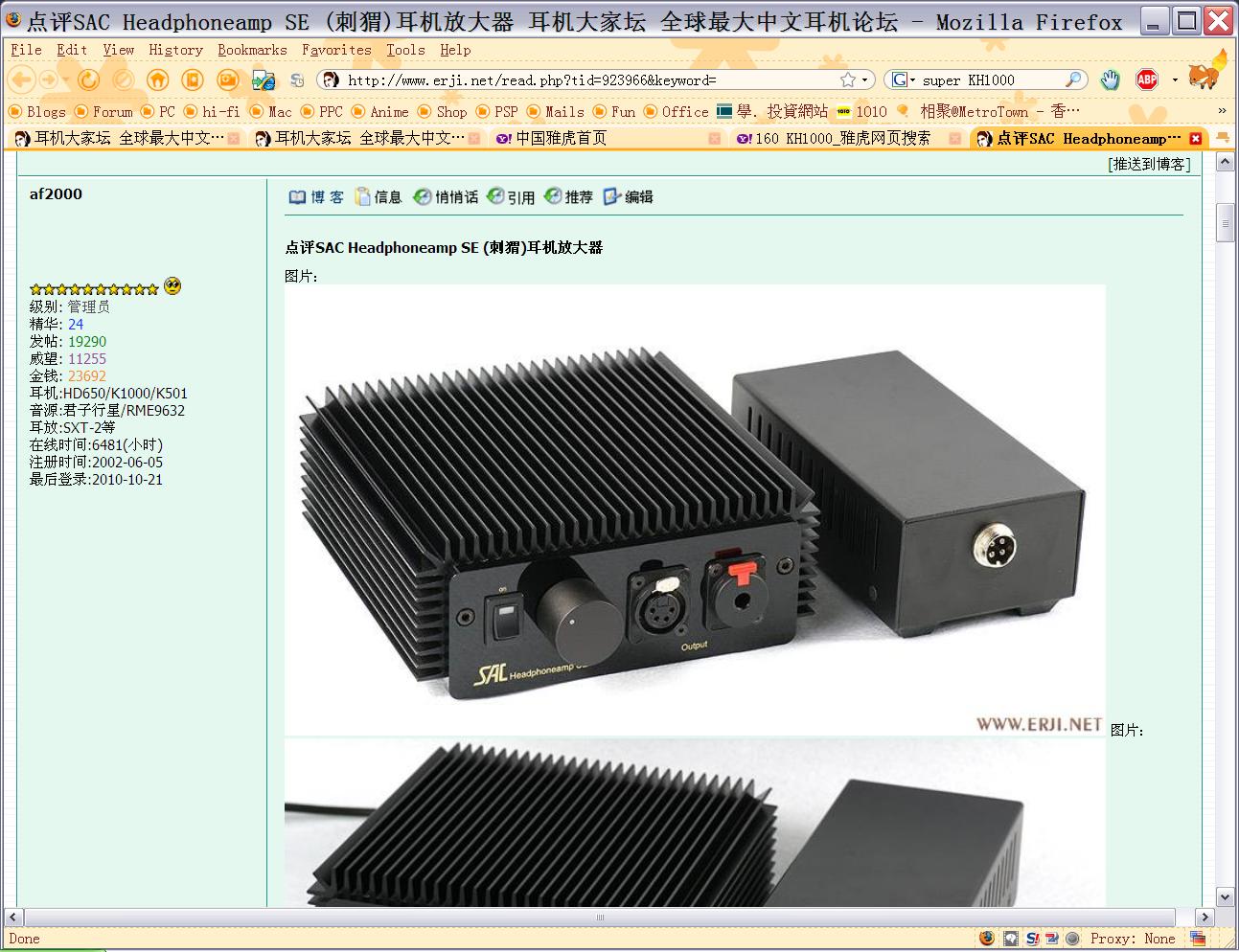Image resolution: width=1239 pixels, height=952 pixels.
Task: Open the Office bookmark folder
Action: tap(677, 112)
